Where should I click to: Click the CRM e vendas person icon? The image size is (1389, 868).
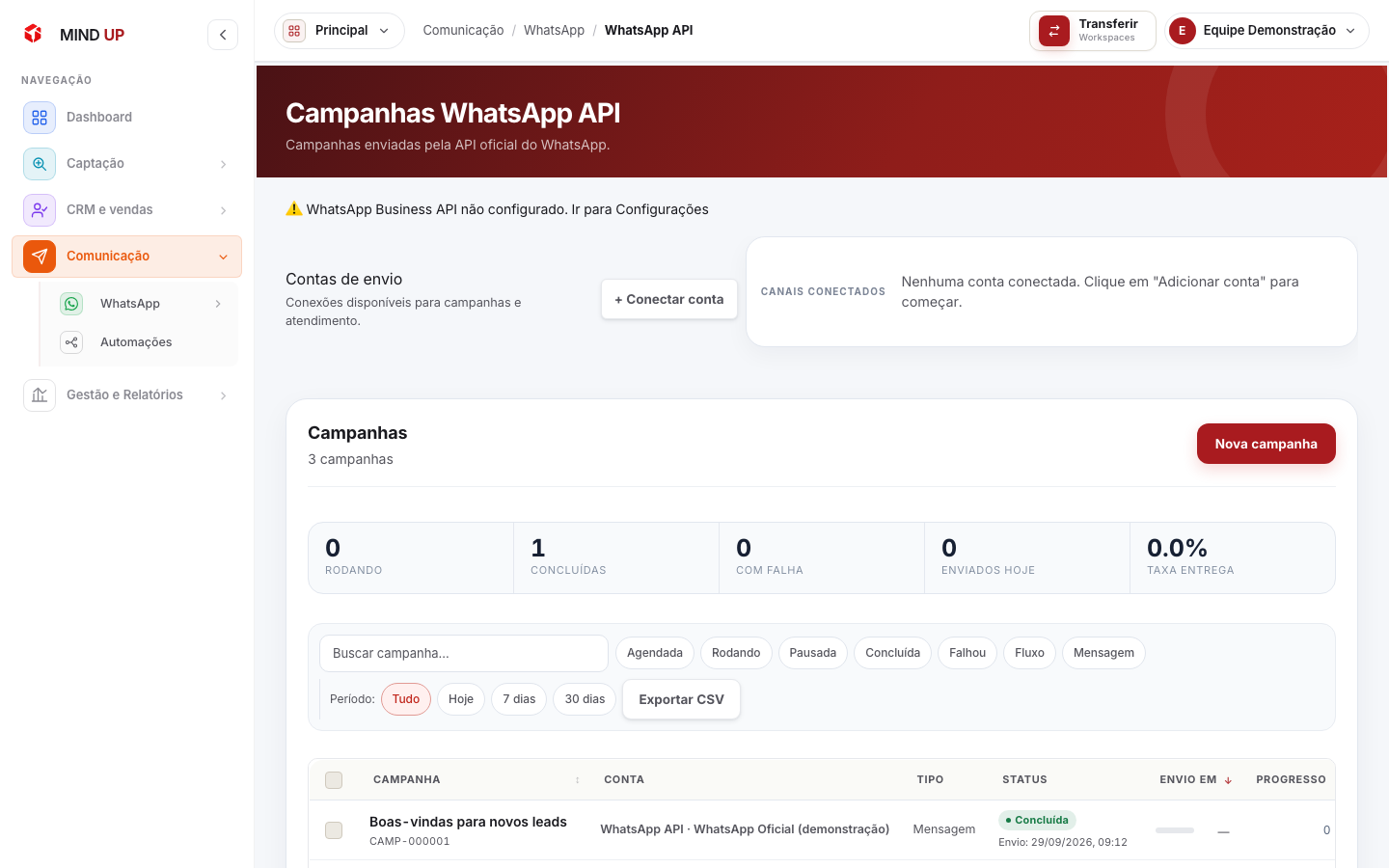point(40,210)
